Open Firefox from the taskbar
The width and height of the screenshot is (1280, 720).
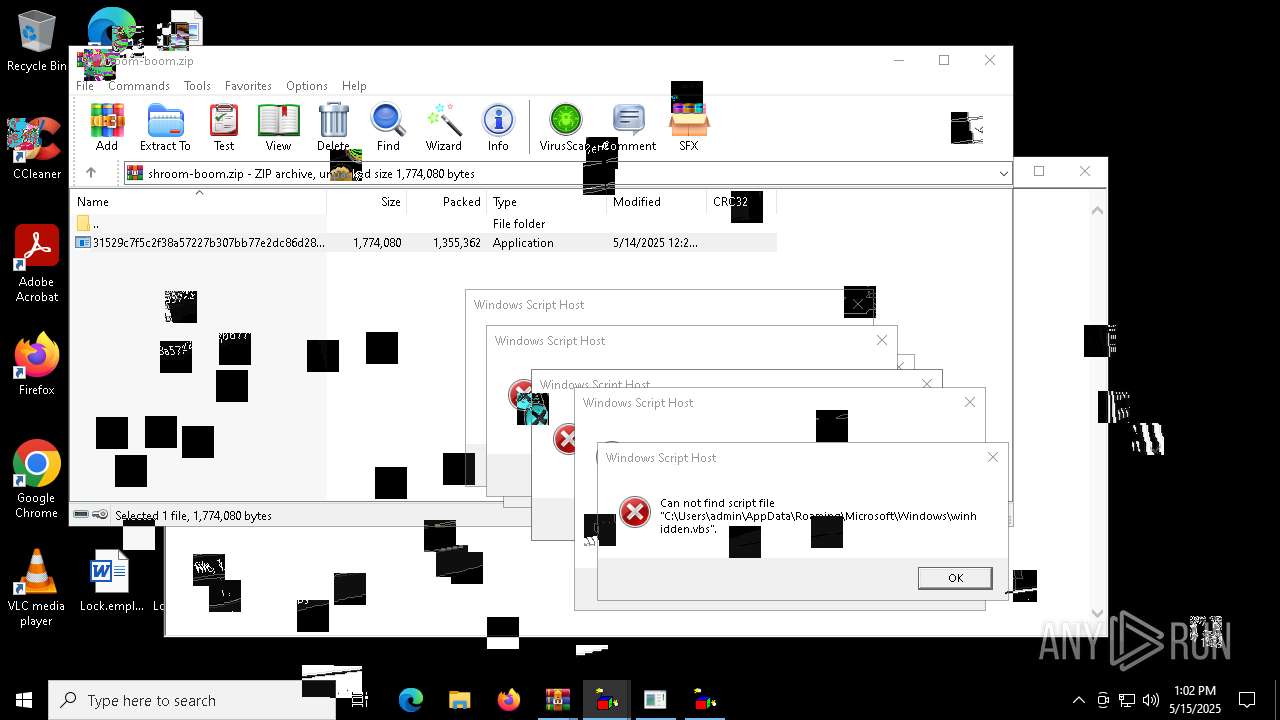click(509, 700)
